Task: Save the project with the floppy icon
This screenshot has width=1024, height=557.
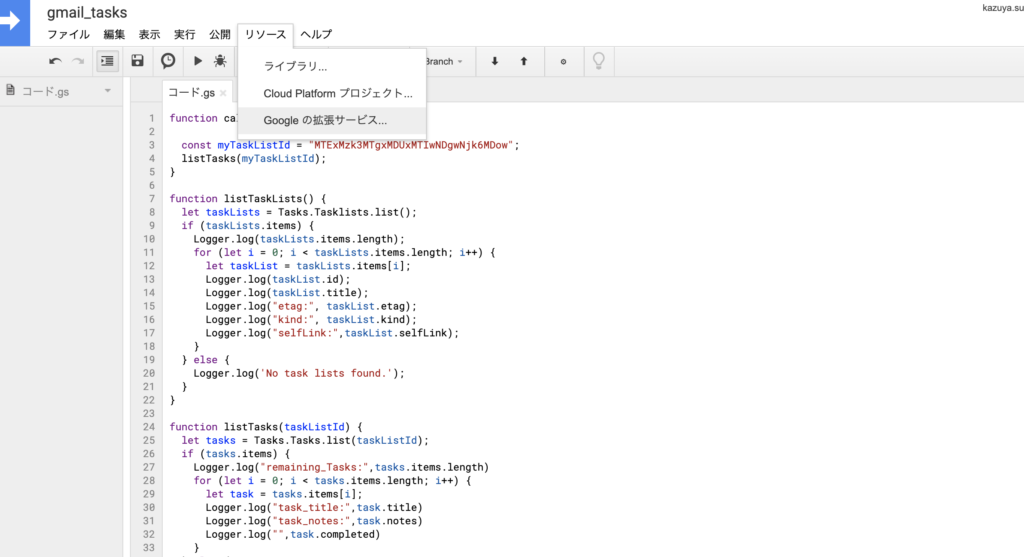Action: point(137,61)
